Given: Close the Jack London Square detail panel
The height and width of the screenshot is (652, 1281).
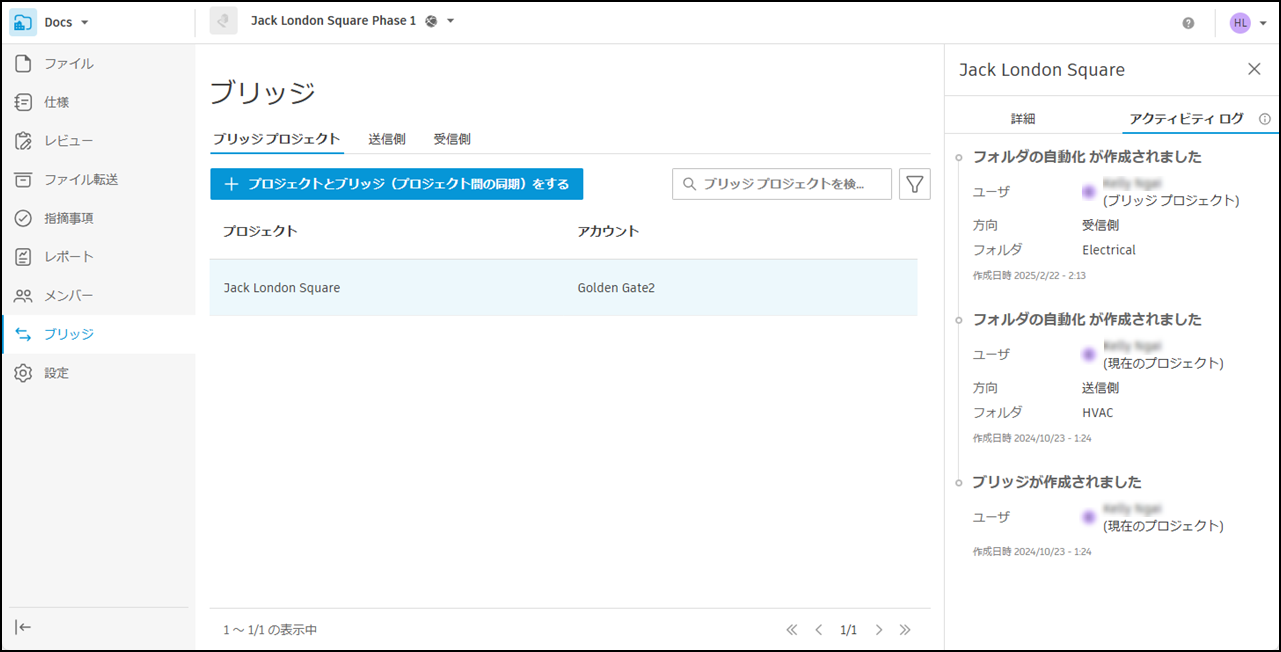Looking at the screenshot, I should pos(1254,68).
